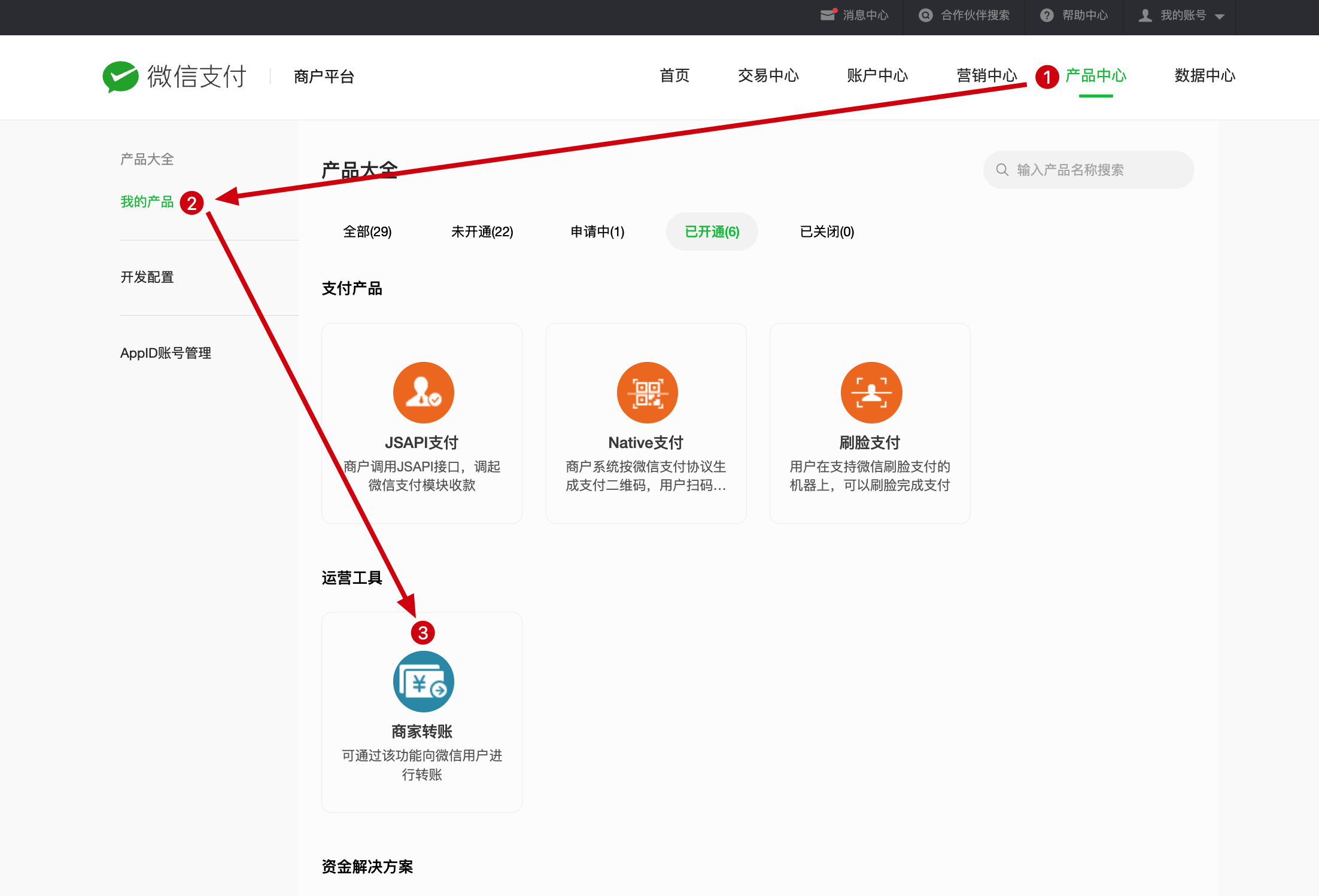Click the JSAPI支付 description text
This screenshot has height=896, width=1319.
point(422,476)
